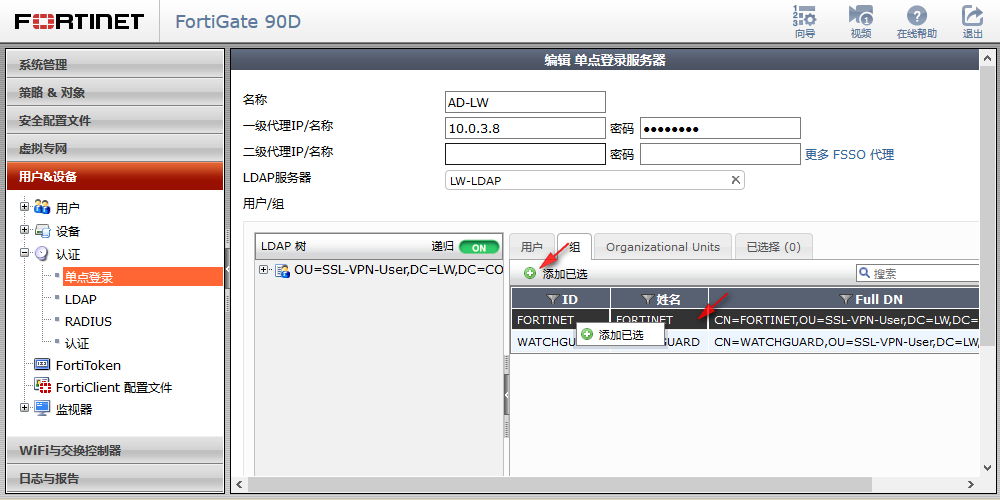The image size is (1000, 500).
Task: Expand the 设备 tree node
Action: pos(25,230)
